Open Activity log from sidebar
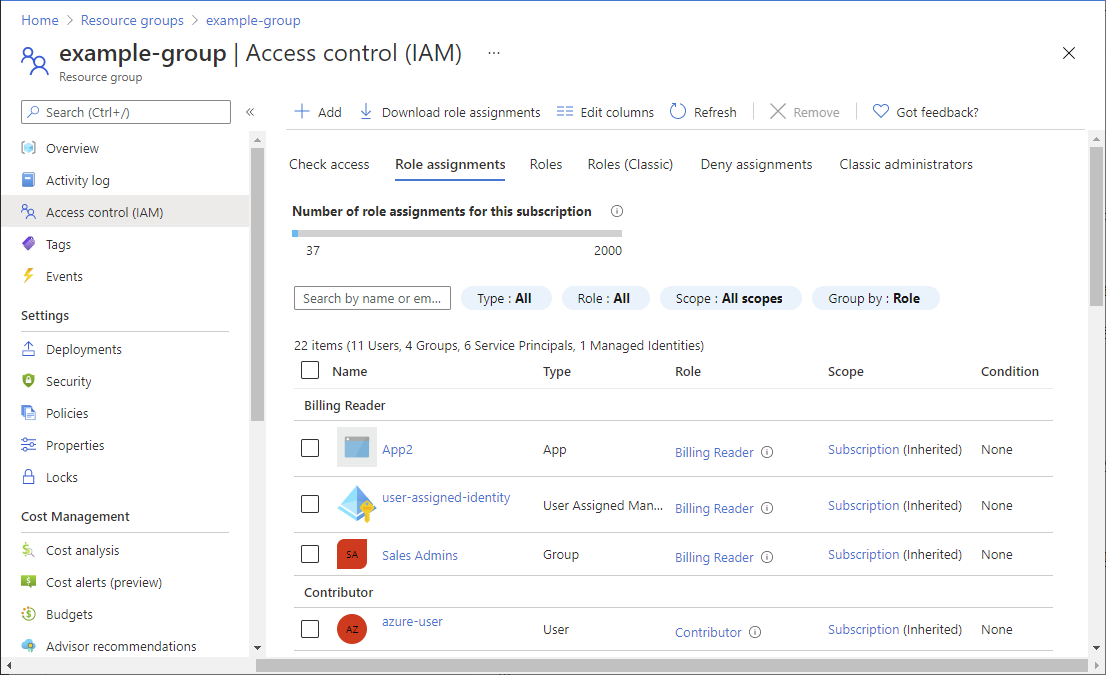1106x675 pixels. [x=78, y=180]
